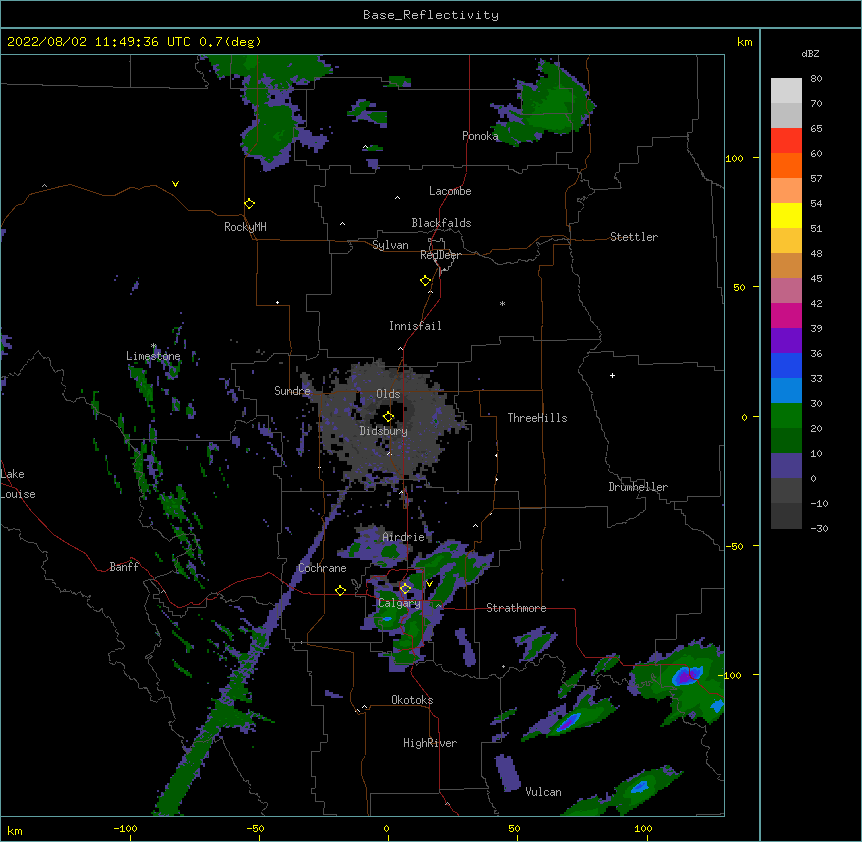Select the yellow diamond marker above Calgary label

405,589
